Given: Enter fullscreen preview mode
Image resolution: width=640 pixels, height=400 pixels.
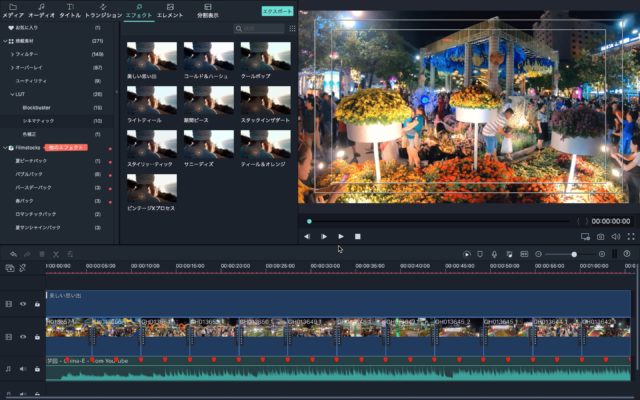Looking at the screenshot, I should (x=631, y=237).
